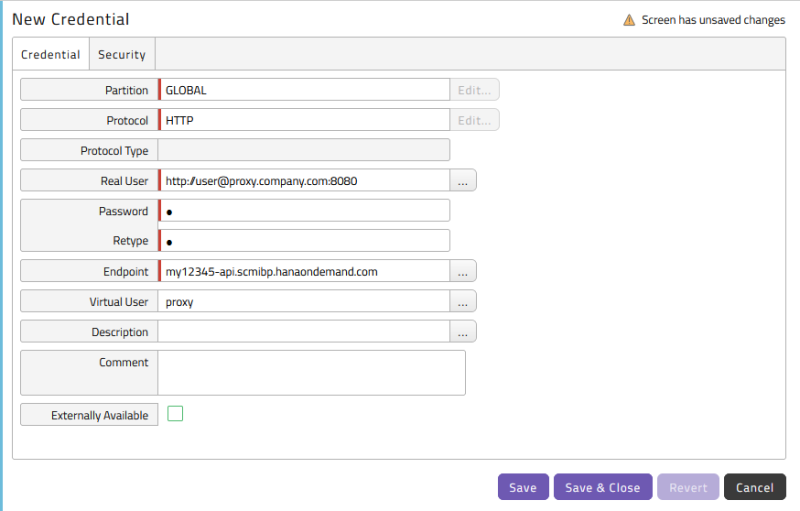Focus the Partition field containing GLOBAL
The width and height of the screenshot is (800, 511).
pyautogui.click(x=304, y=90)
